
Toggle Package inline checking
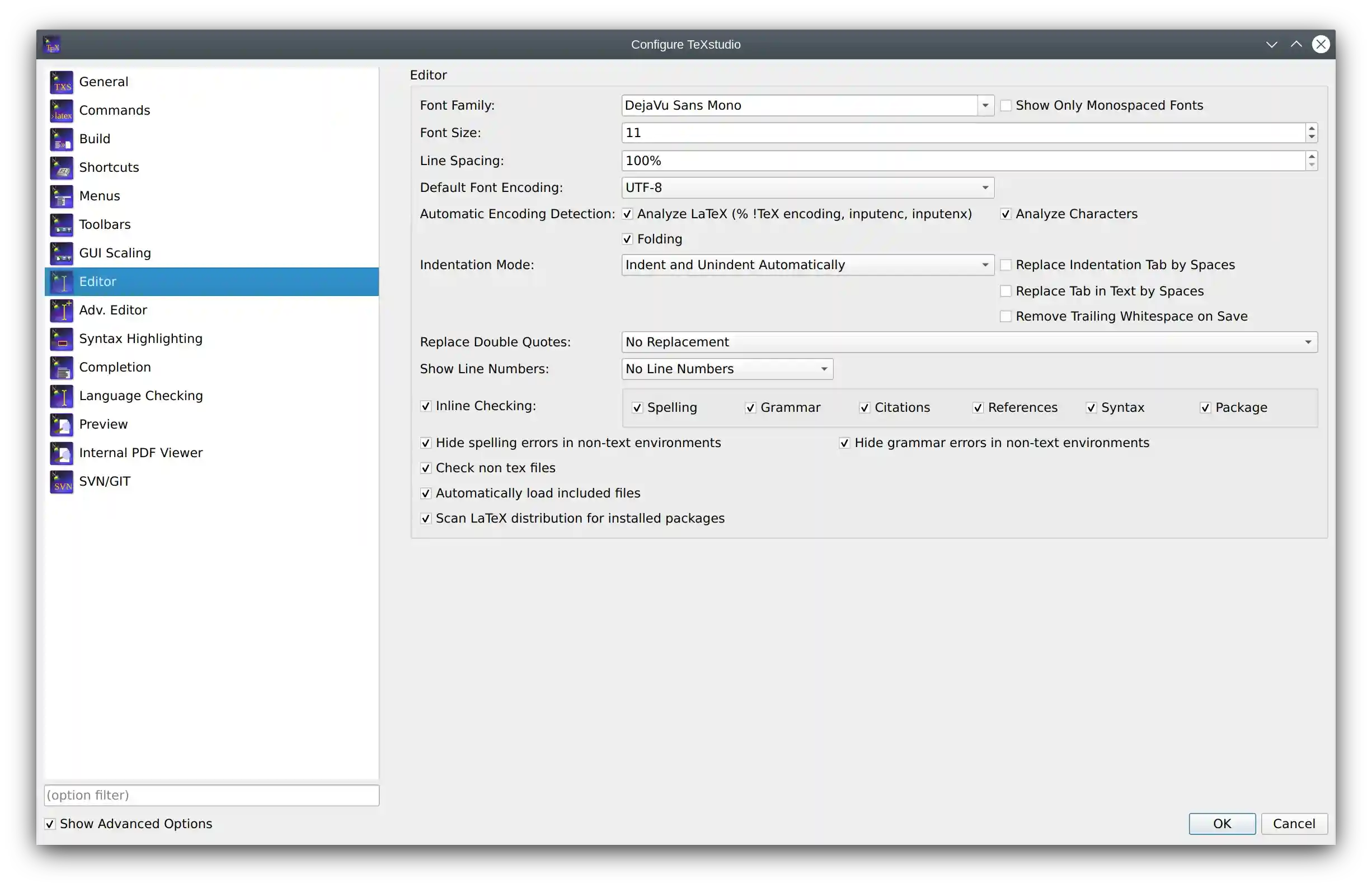[x=1205, y=408]
